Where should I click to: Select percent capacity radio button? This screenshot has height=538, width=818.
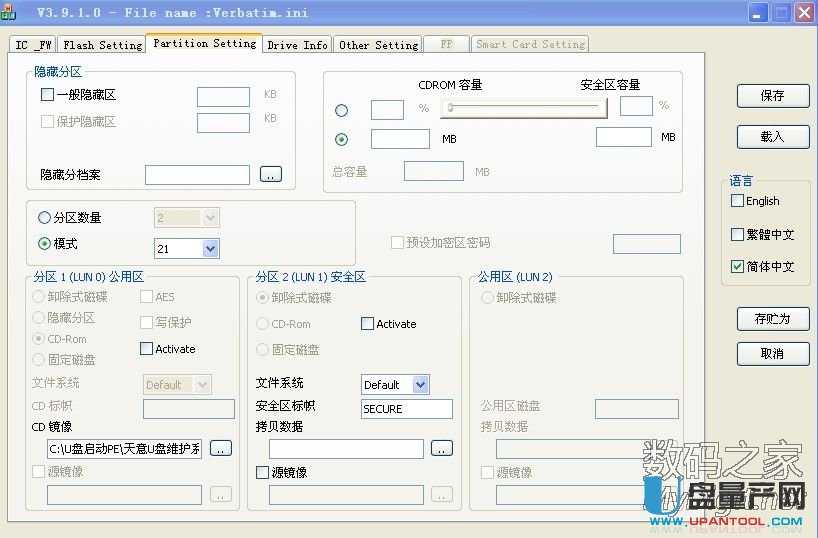pyautogui.click(x=342, y=110)
